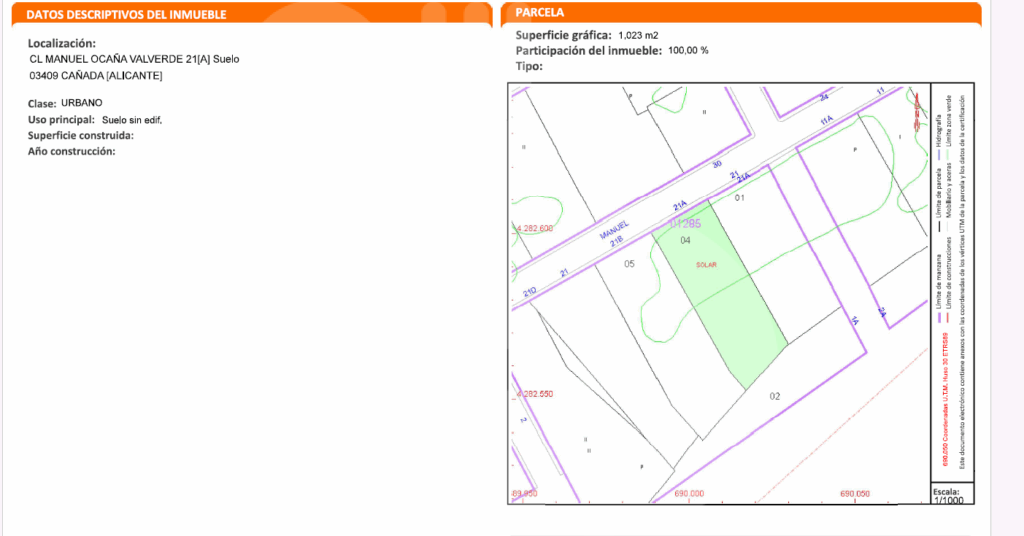Click the address CL MANUEL OCAÑA VALVERDE 21[A]
This screenshot has width=1024, height=536.
pyautogui.click(x=135, y=59)
